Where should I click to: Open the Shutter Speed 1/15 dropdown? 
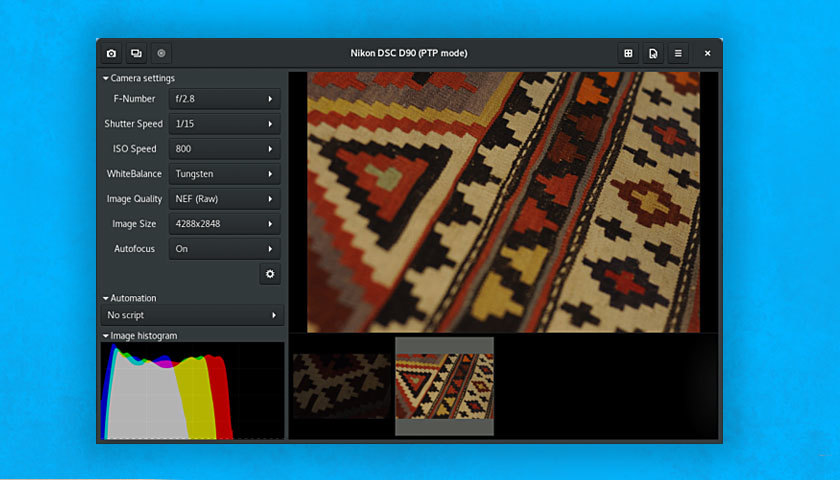click(224, 124)
